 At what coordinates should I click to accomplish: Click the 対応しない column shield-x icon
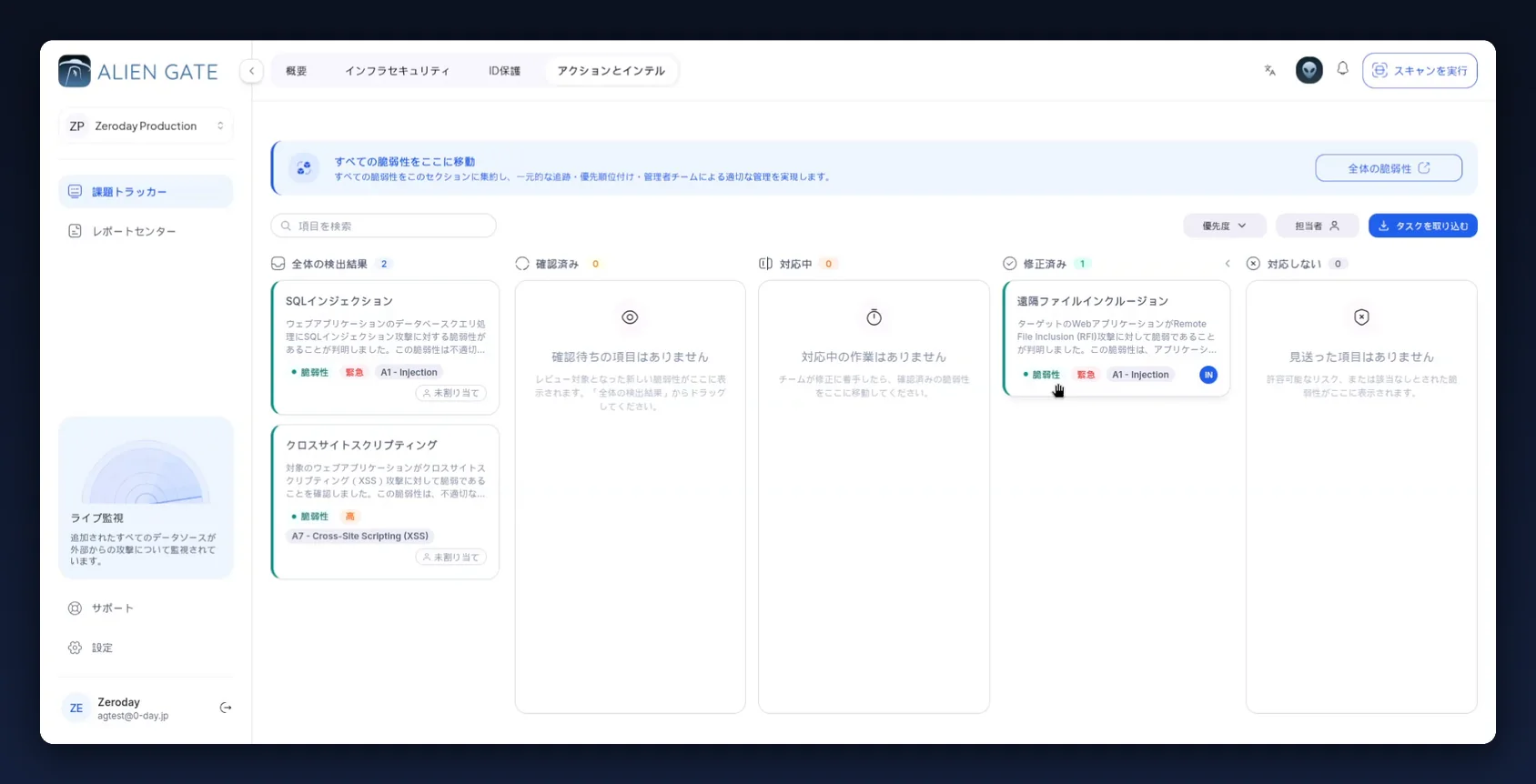pos(1361,317)
